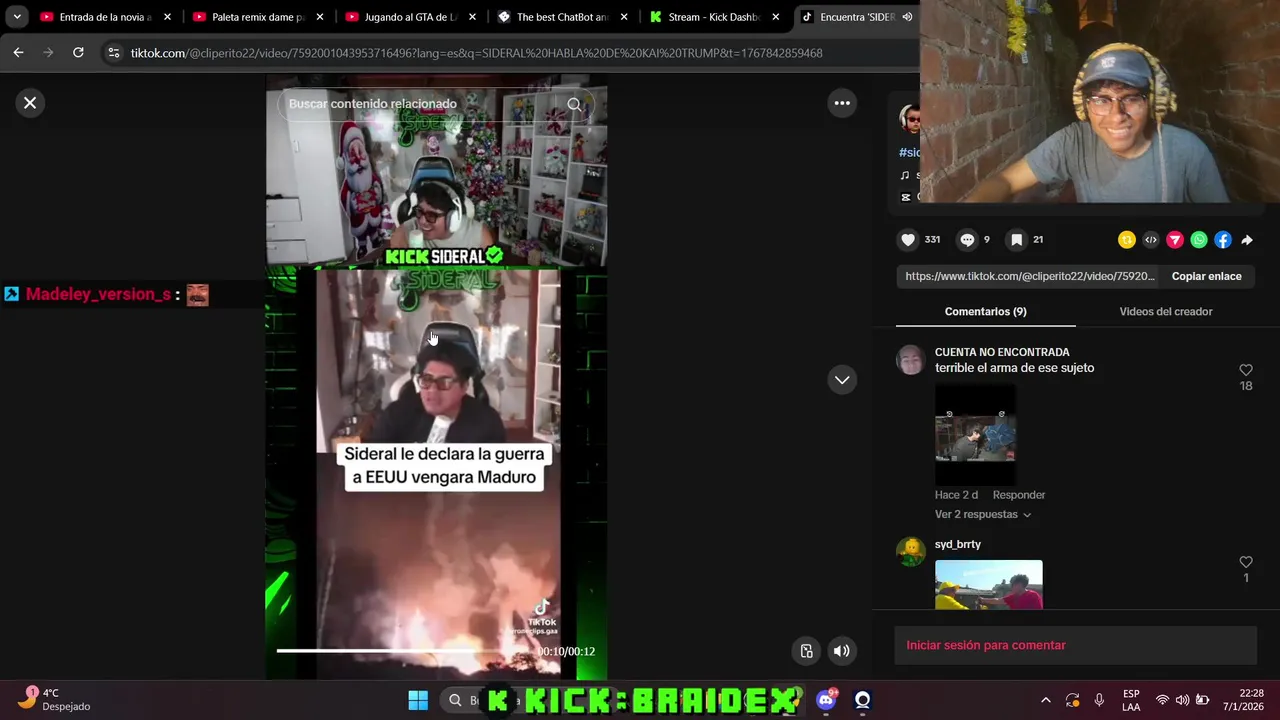Viewport: 1280px width, 720px height.
Task: Open the three-dot more options menu
Action: tap(842, 103)
